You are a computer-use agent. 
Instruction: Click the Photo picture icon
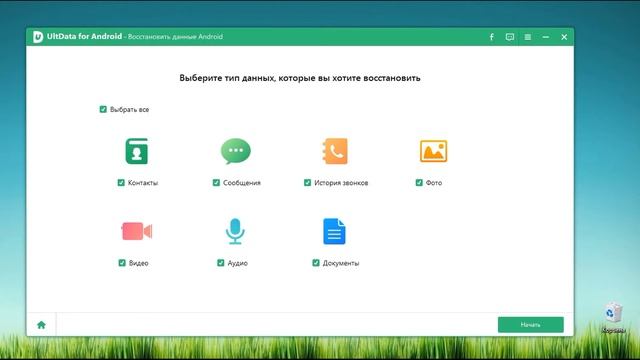[x=433, y=151]
